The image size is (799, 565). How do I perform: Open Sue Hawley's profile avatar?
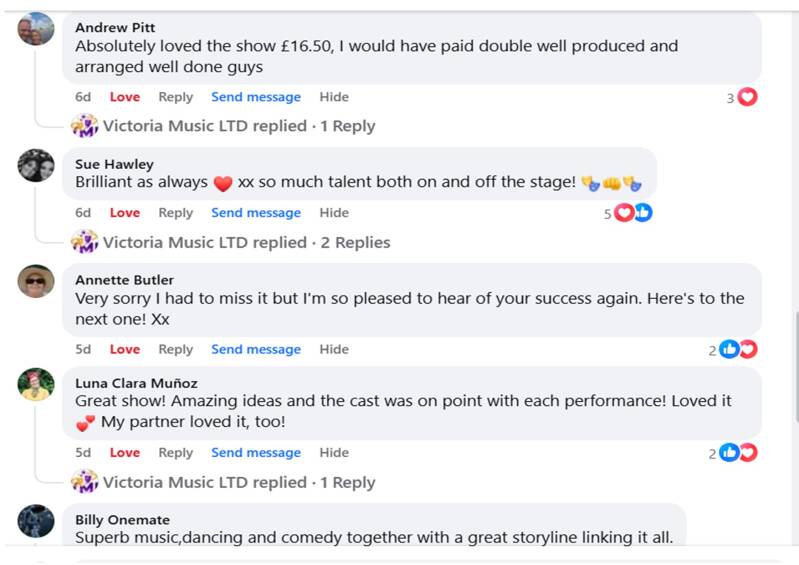(x=36, y=165)
